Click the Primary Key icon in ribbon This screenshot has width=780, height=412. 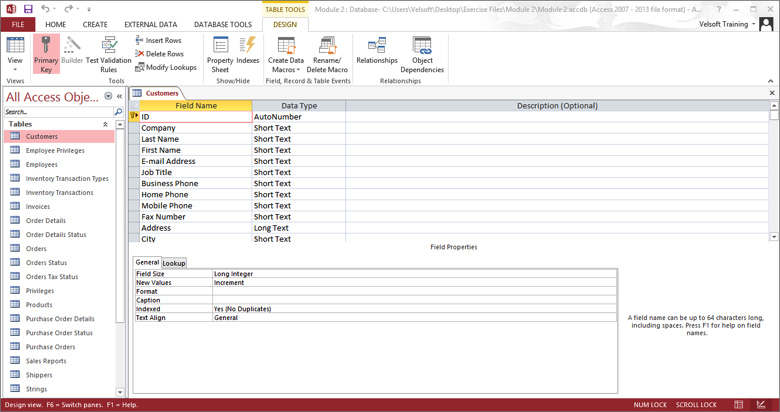pos(46,53)
